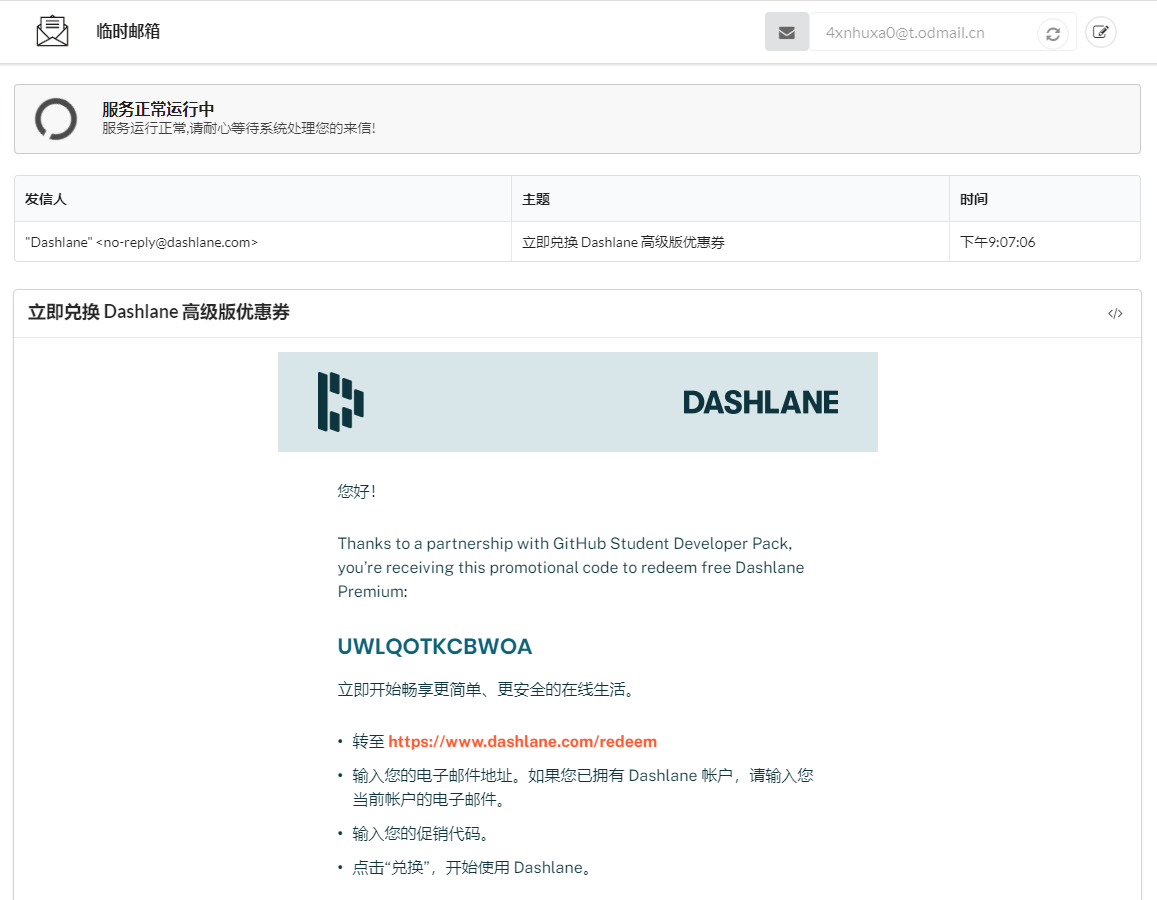This screenshot has width=1157, height=900.
Task: Open the dashlane.com/redeem link
Action: click(x=522, y=741)
